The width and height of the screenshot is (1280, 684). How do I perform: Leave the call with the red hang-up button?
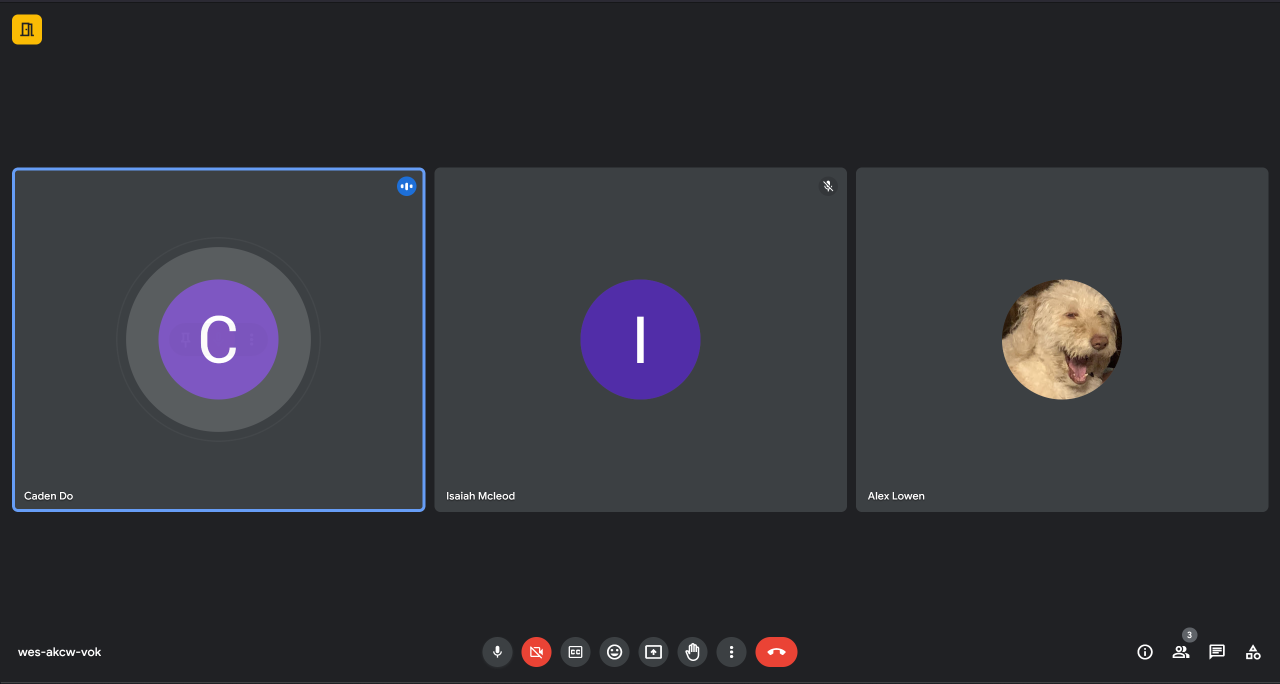tap(776, 652)
